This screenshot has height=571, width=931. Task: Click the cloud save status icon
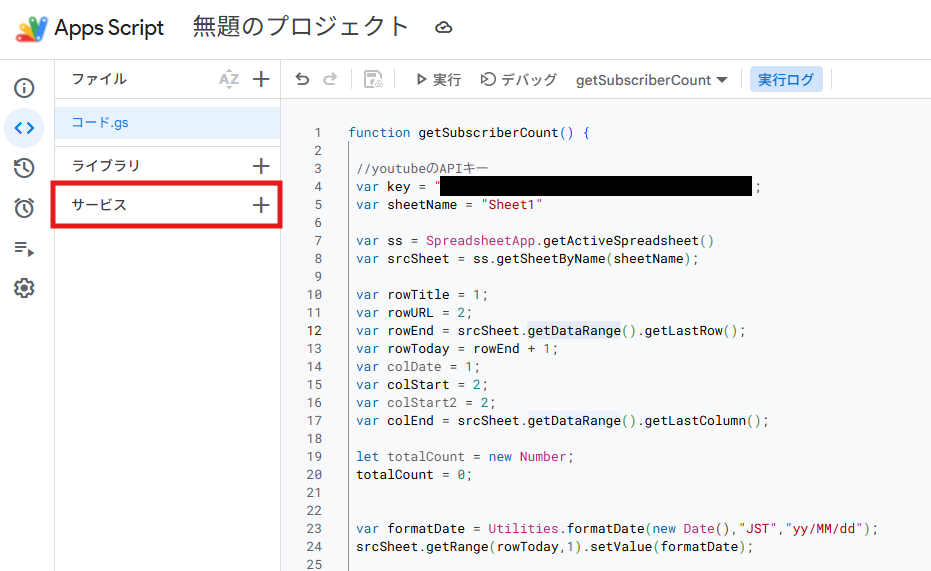pos(444,27)
